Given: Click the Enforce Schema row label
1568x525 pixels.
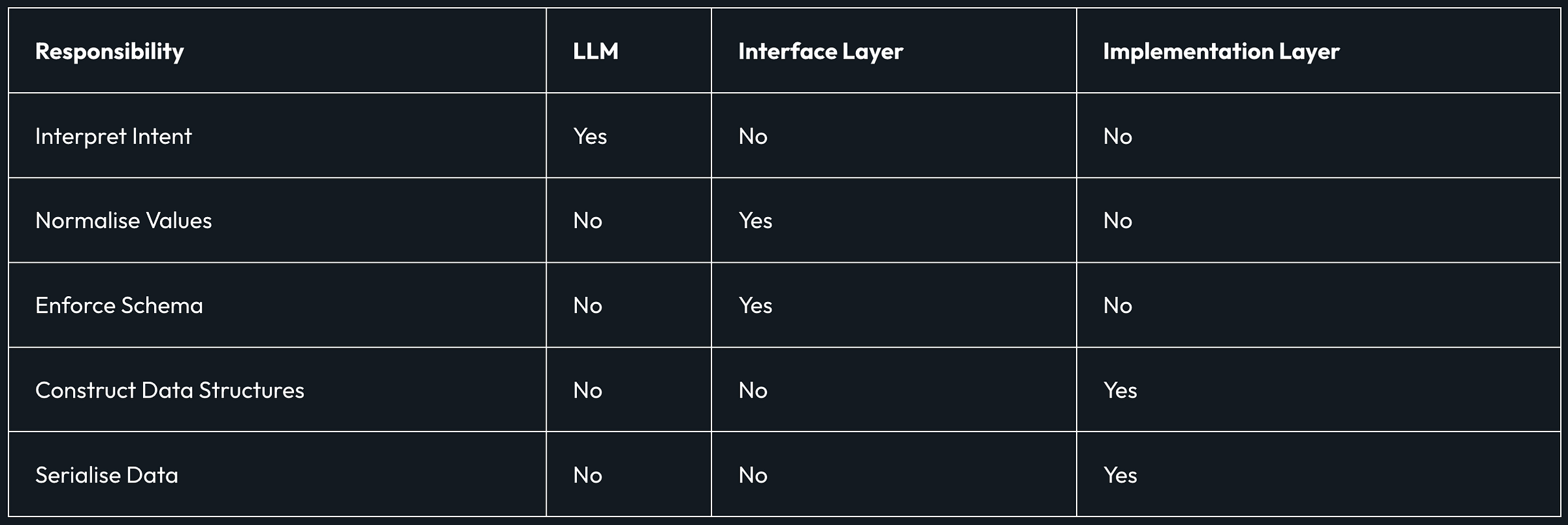Looking at the screenshot, I should click(x=119, y=305).
